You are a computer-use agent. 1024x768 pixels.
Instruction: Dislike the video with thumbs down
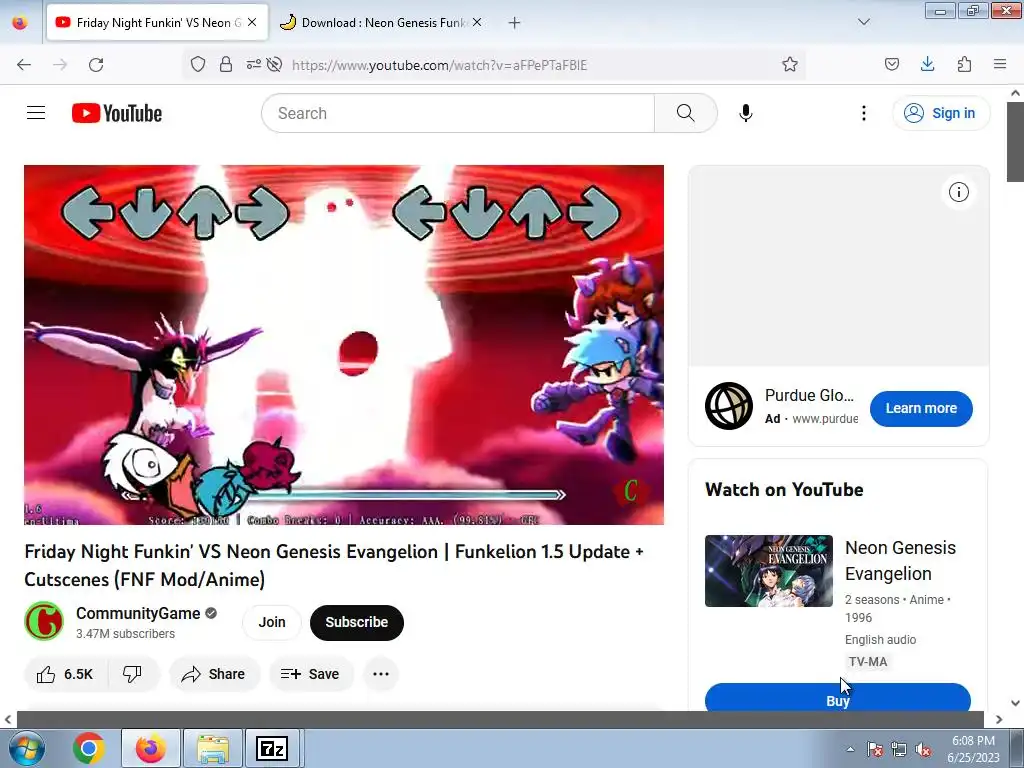(133, 674)
